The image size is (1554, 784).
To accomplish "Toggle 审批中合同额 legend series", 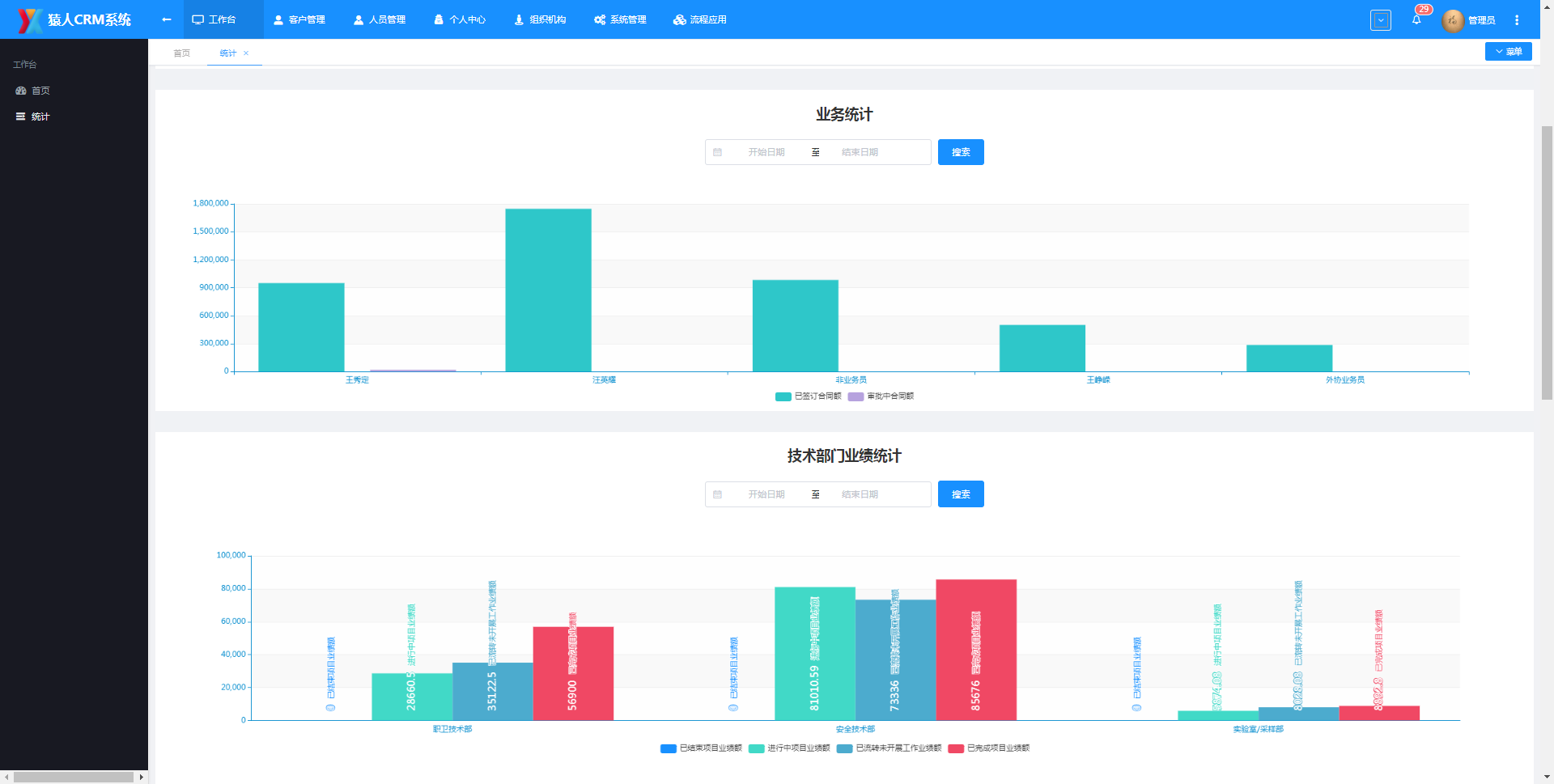I will (881, 396).
